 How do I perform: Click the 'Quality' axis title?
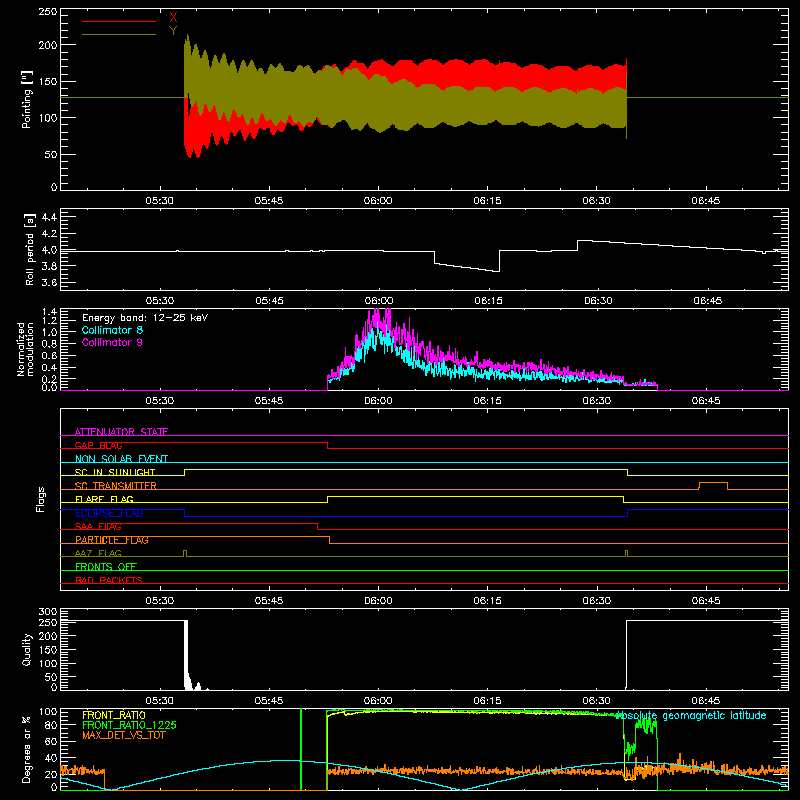coord(27,649)
